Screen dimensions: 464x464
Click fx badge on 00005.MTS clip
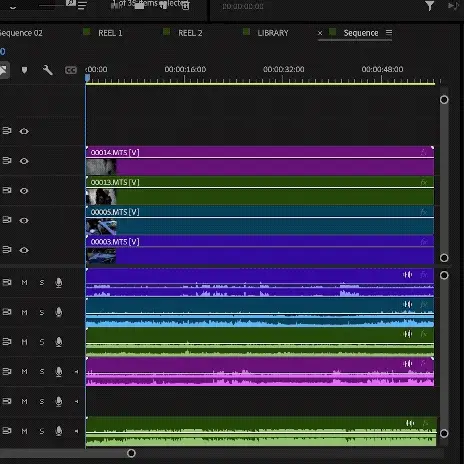coord(424,212)
